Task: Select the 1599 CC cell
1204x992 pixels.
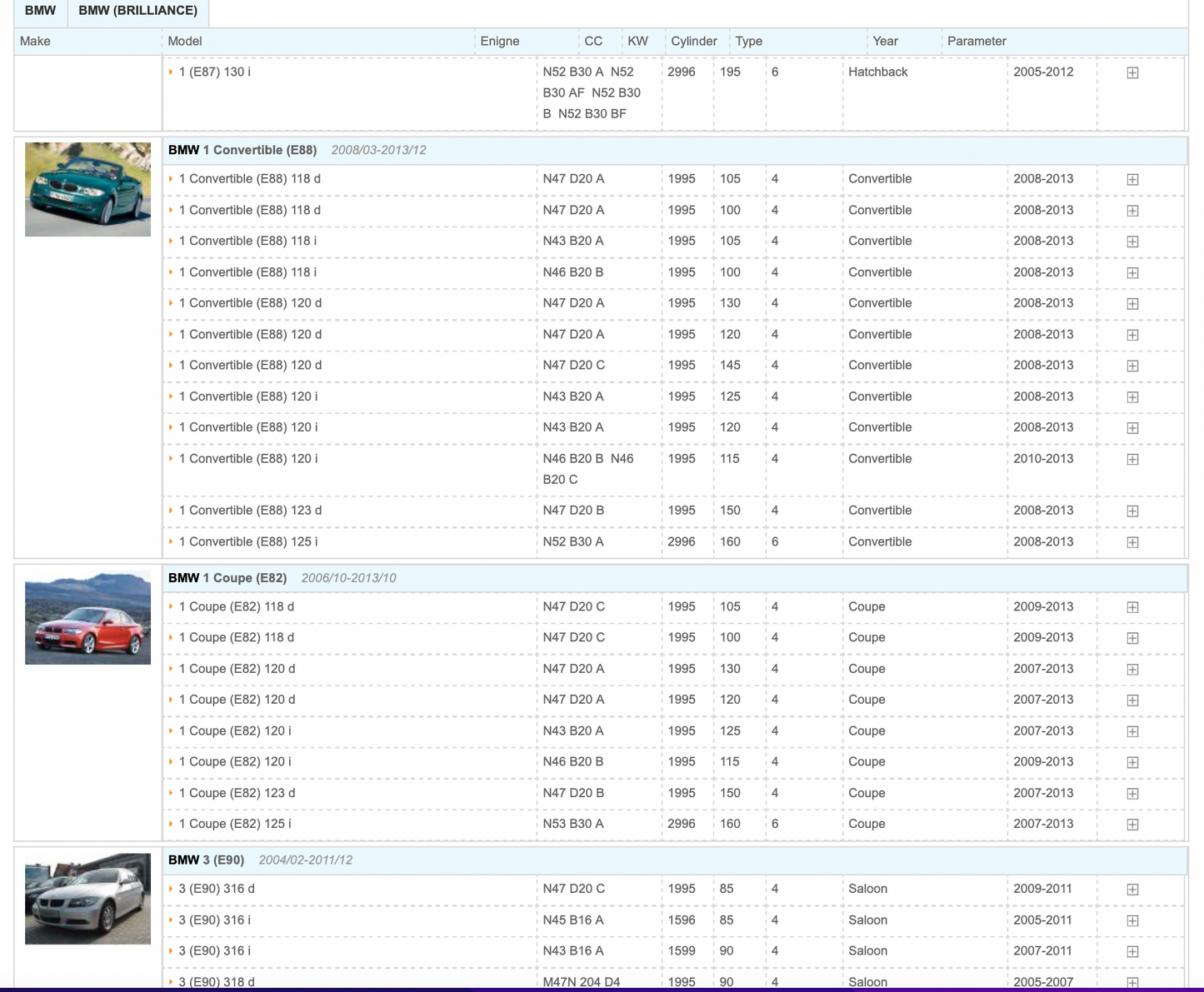Action: (682, 950)
